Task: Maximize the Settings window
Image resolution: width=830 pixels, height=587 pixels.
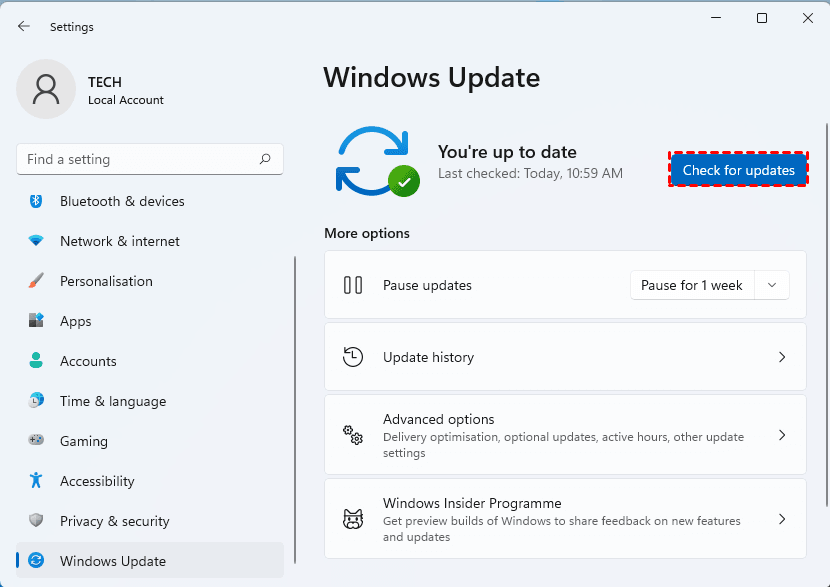Action: [762, 18]
